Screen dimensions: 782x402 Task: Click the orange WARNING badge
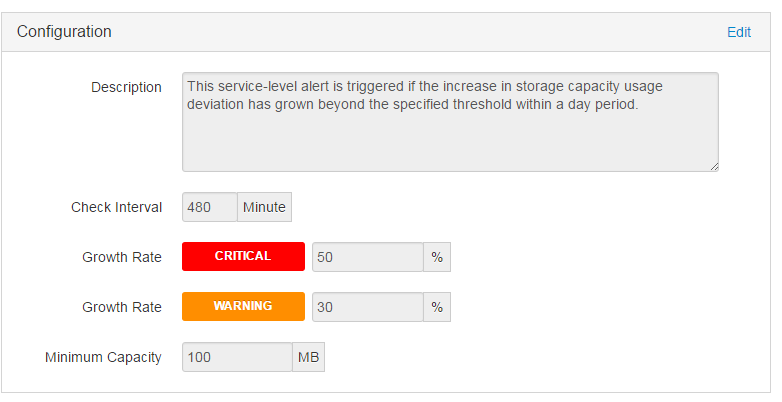[x=243, y=306]
